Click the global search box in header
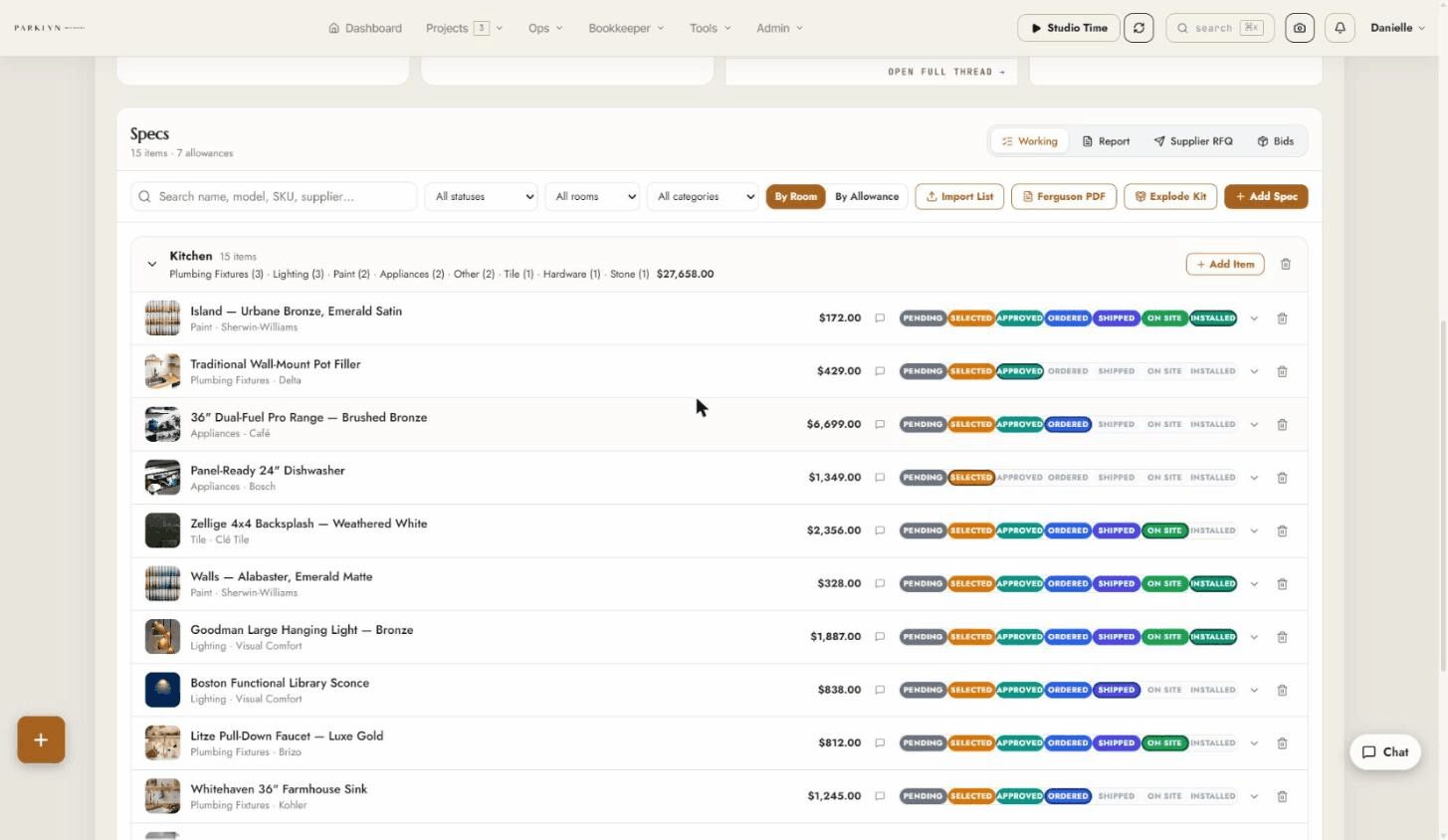The width and height of the screenshot is (1448, 840). [1220, 28]
